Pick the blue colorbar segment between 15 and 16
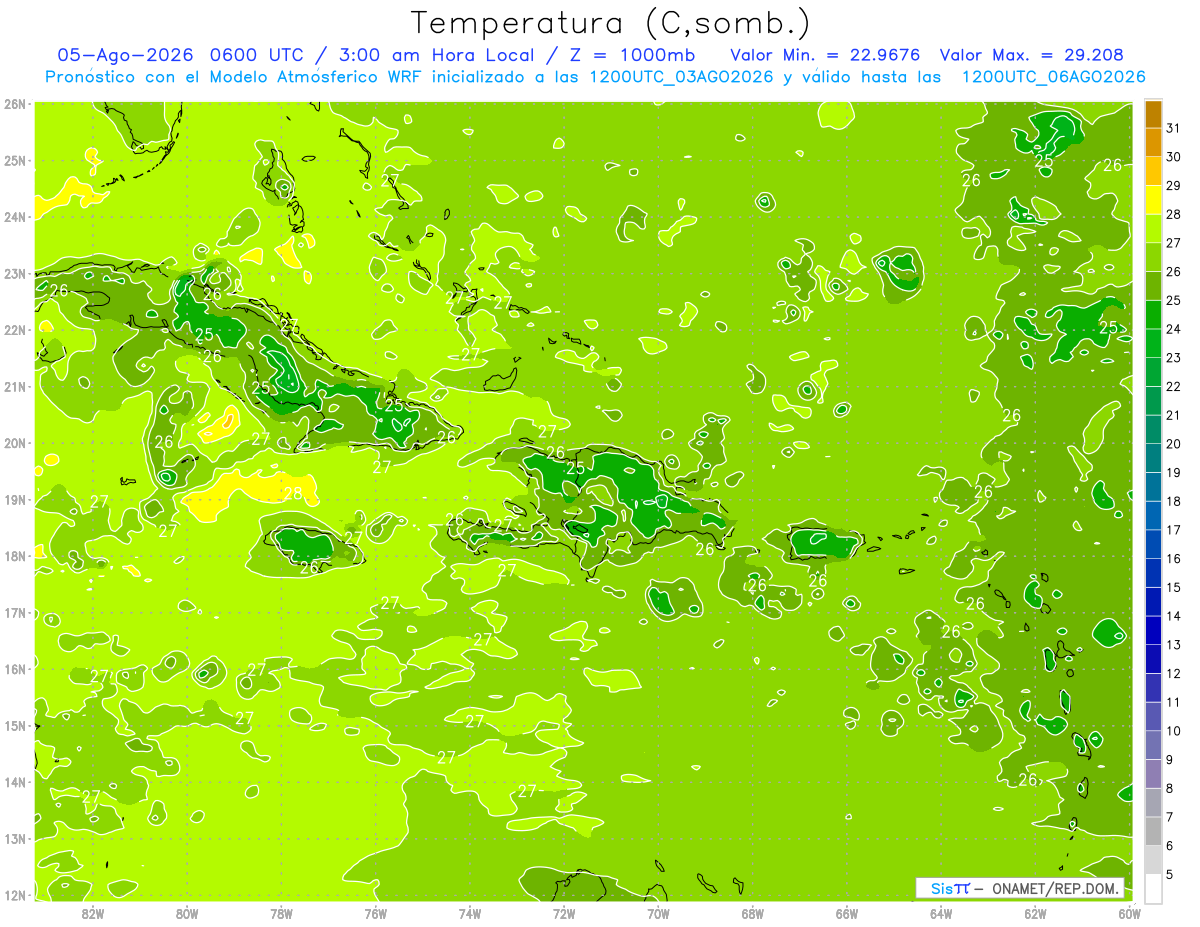1200x927 pixels. [1153, 573]
